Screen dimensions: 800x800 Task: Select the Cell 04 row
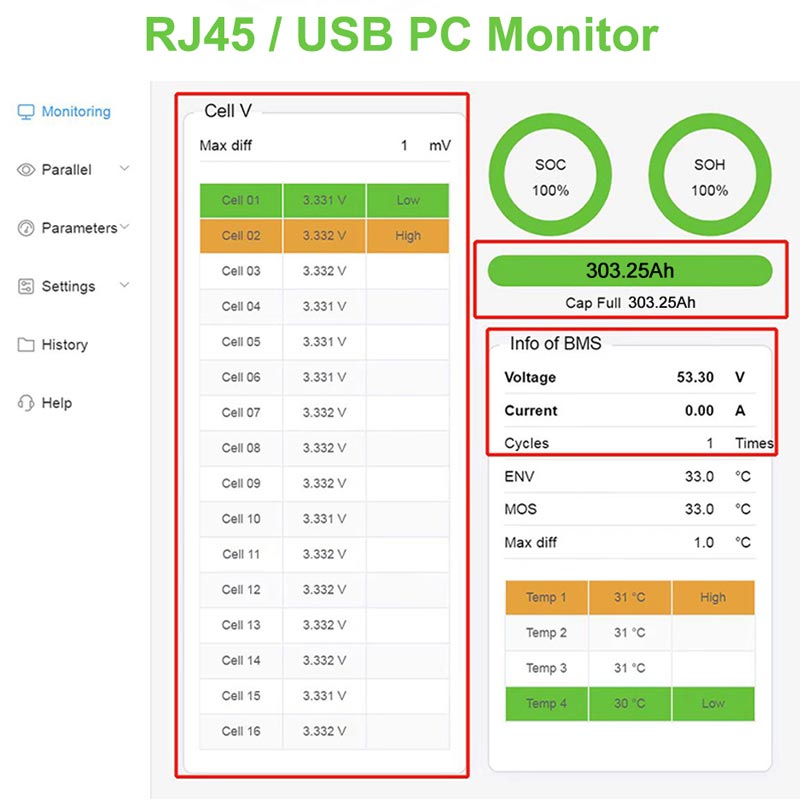[x=324, y=307]
